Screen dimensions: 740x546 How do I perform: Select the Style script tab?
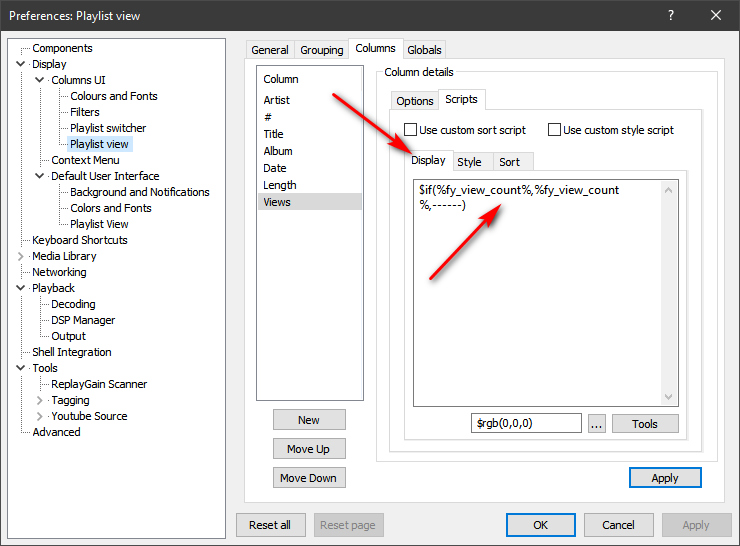coord(469,162)
